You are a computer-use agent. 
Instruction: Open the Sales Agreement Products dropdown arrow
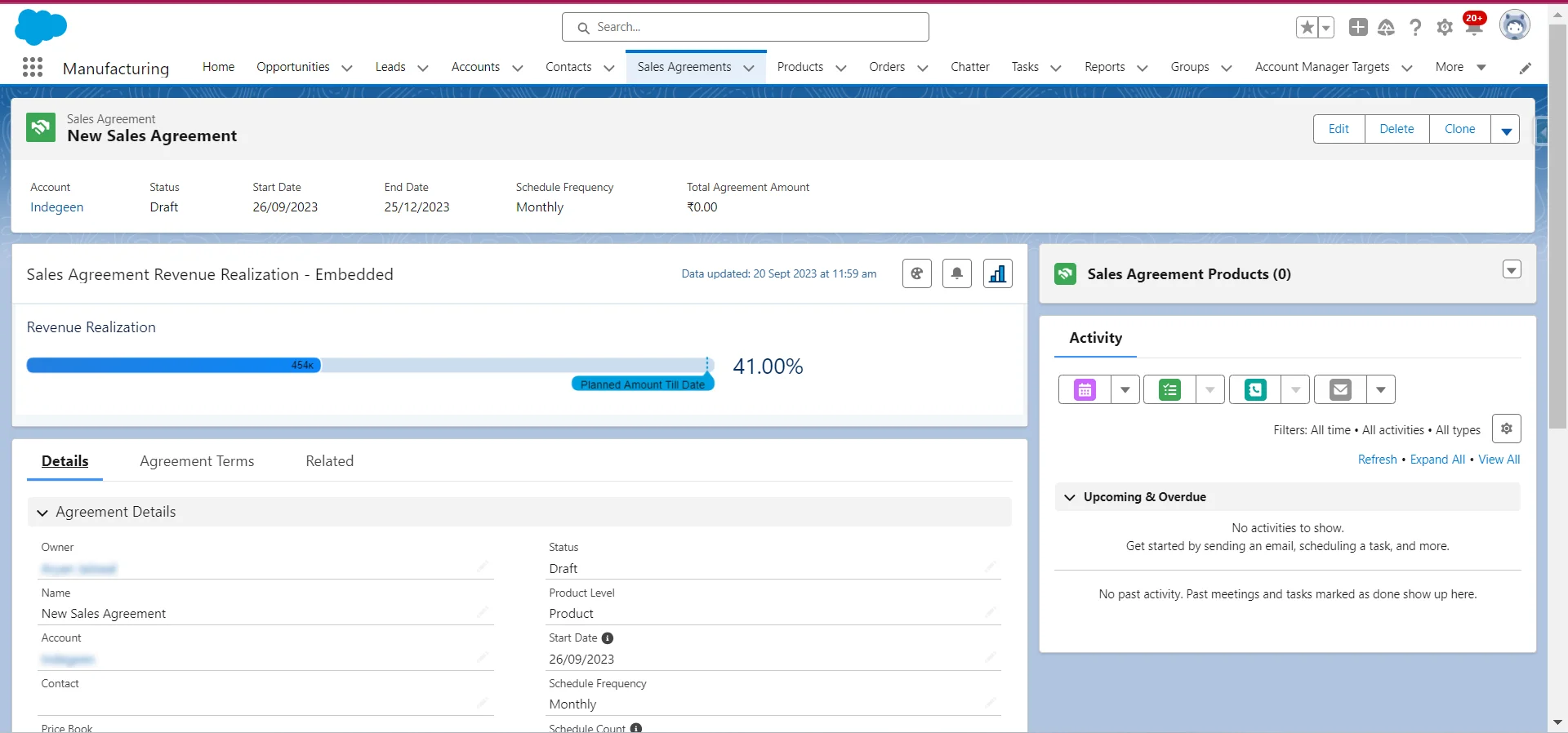tap(1512, 270)
